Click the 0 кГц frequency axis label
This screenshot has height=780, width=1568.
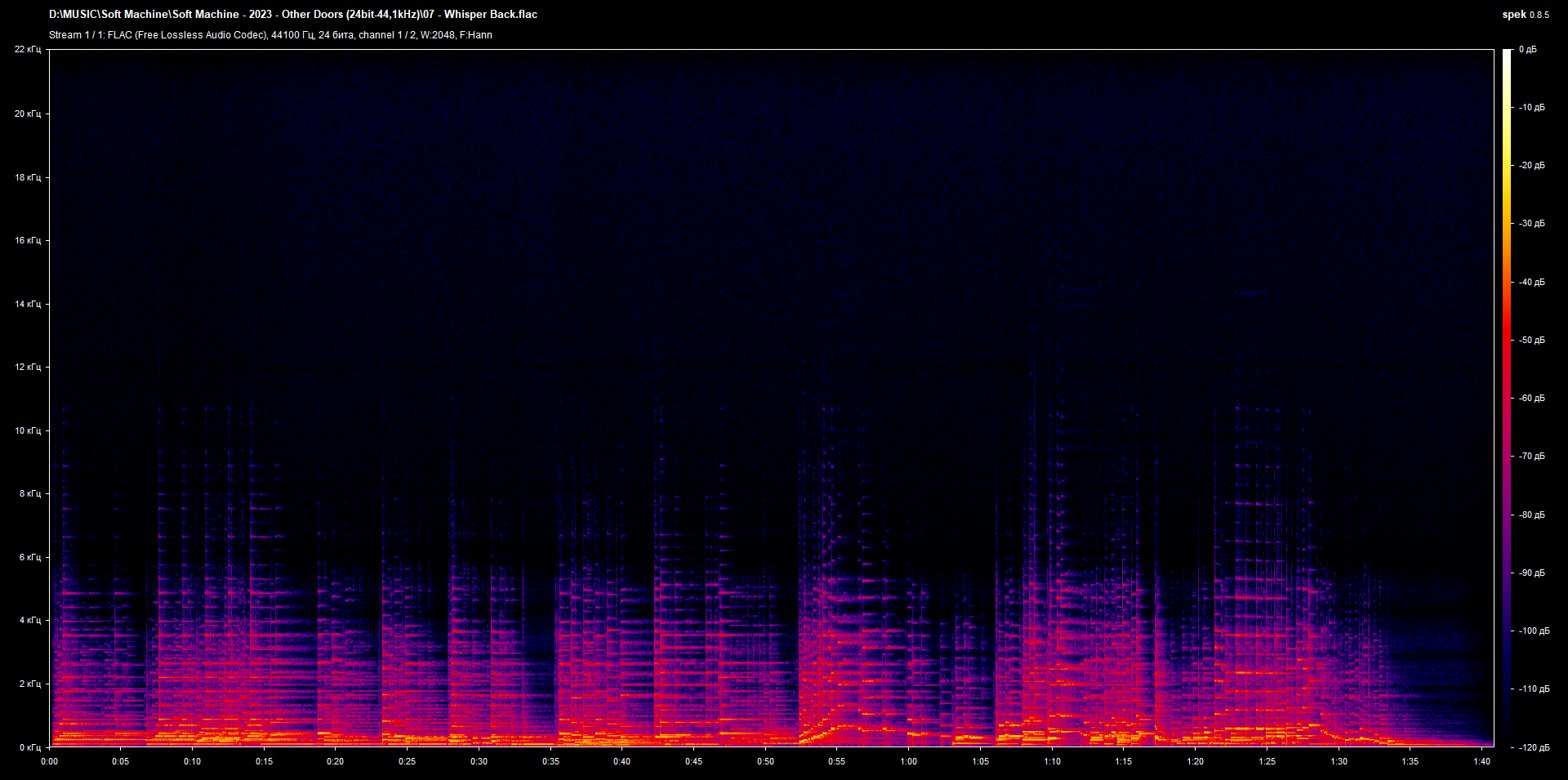click(x=29, y=747)
